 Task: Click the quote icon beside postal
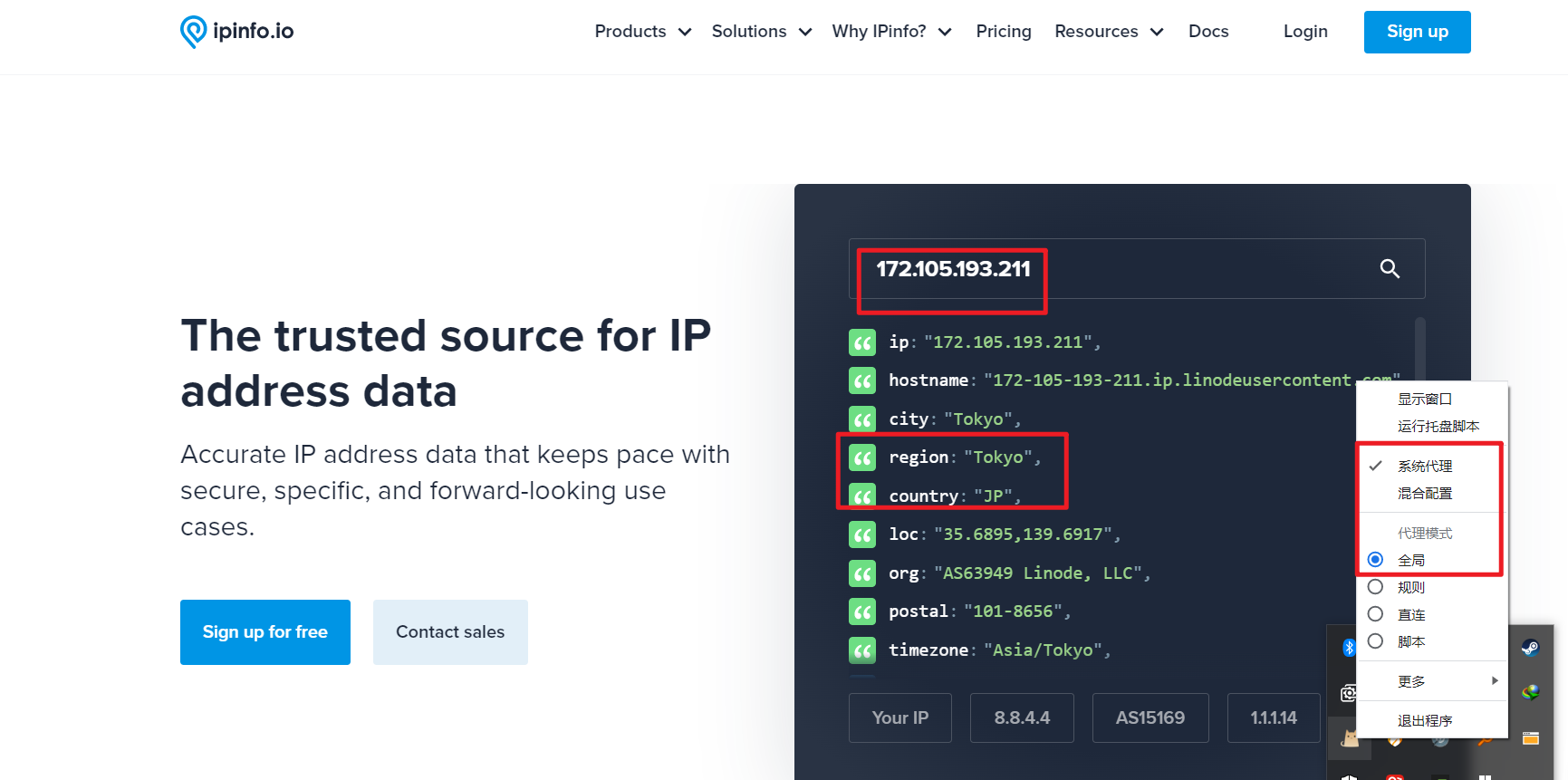point(862,611)
